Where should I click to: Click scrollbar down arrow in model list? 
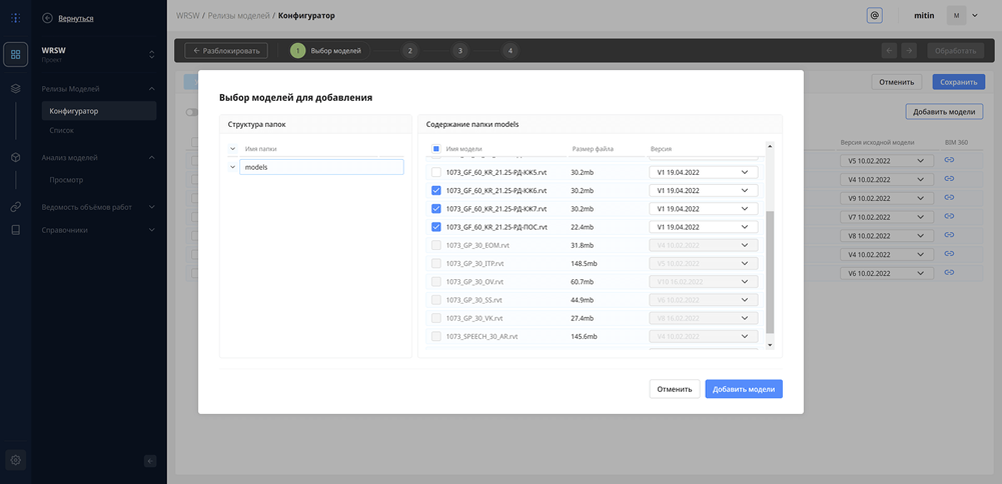click(769, 345)
